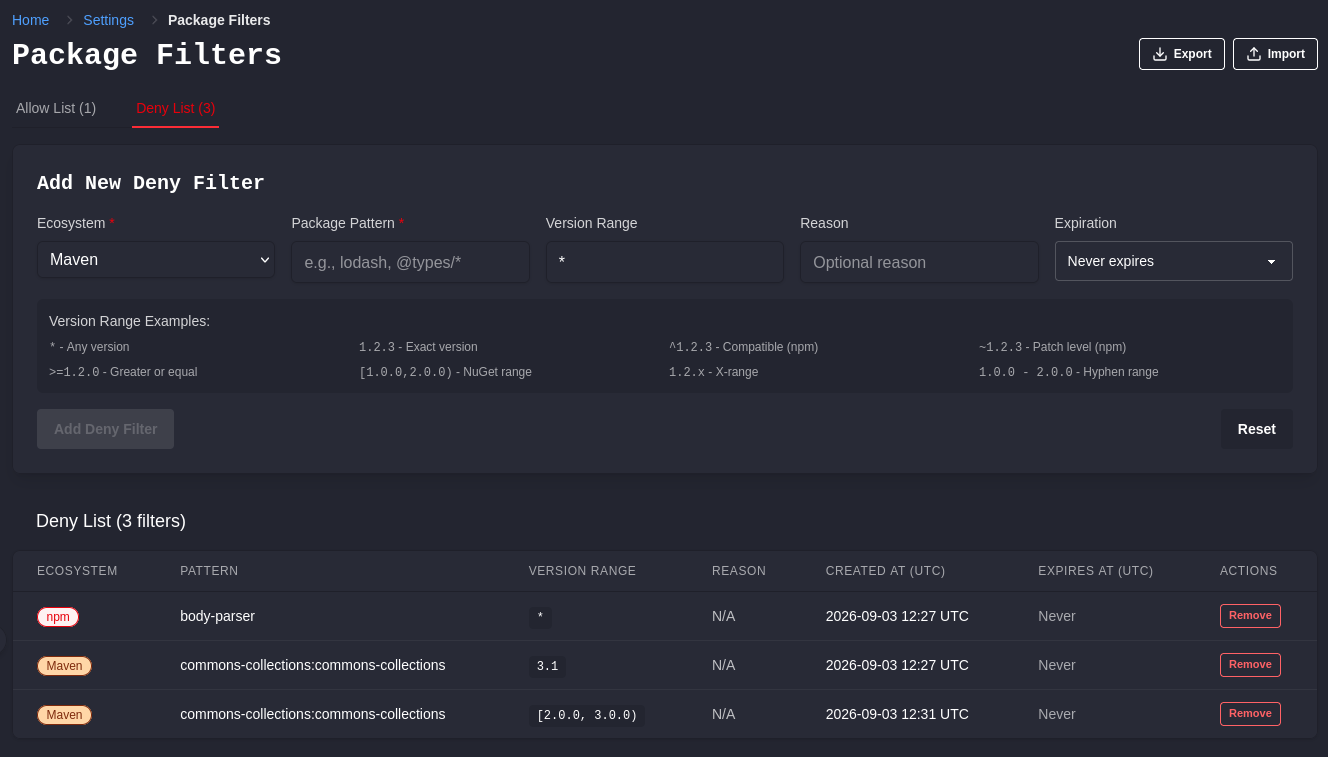Click the Expires At (UTC) column header

(x=1095, y=571)
